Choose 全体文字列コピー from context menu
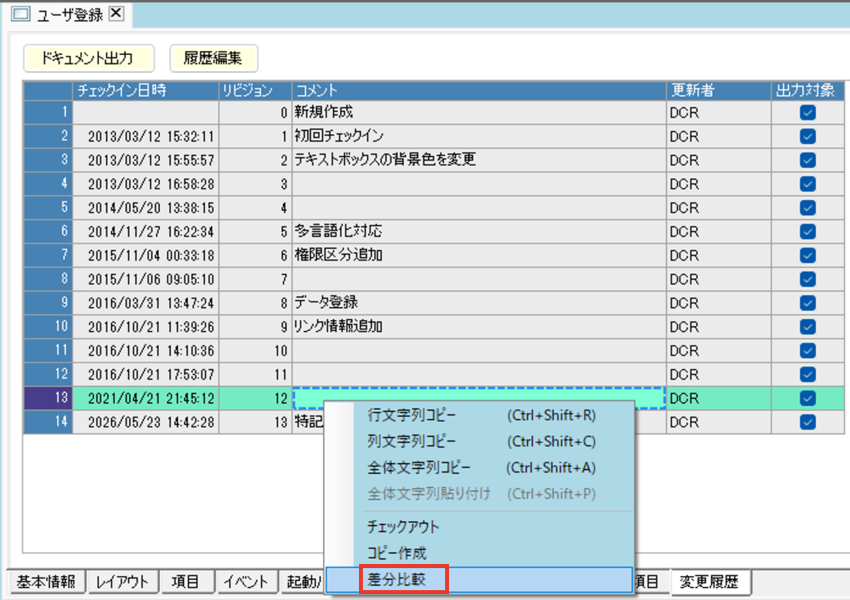The image size is (850, 600). tap(480, 467)
